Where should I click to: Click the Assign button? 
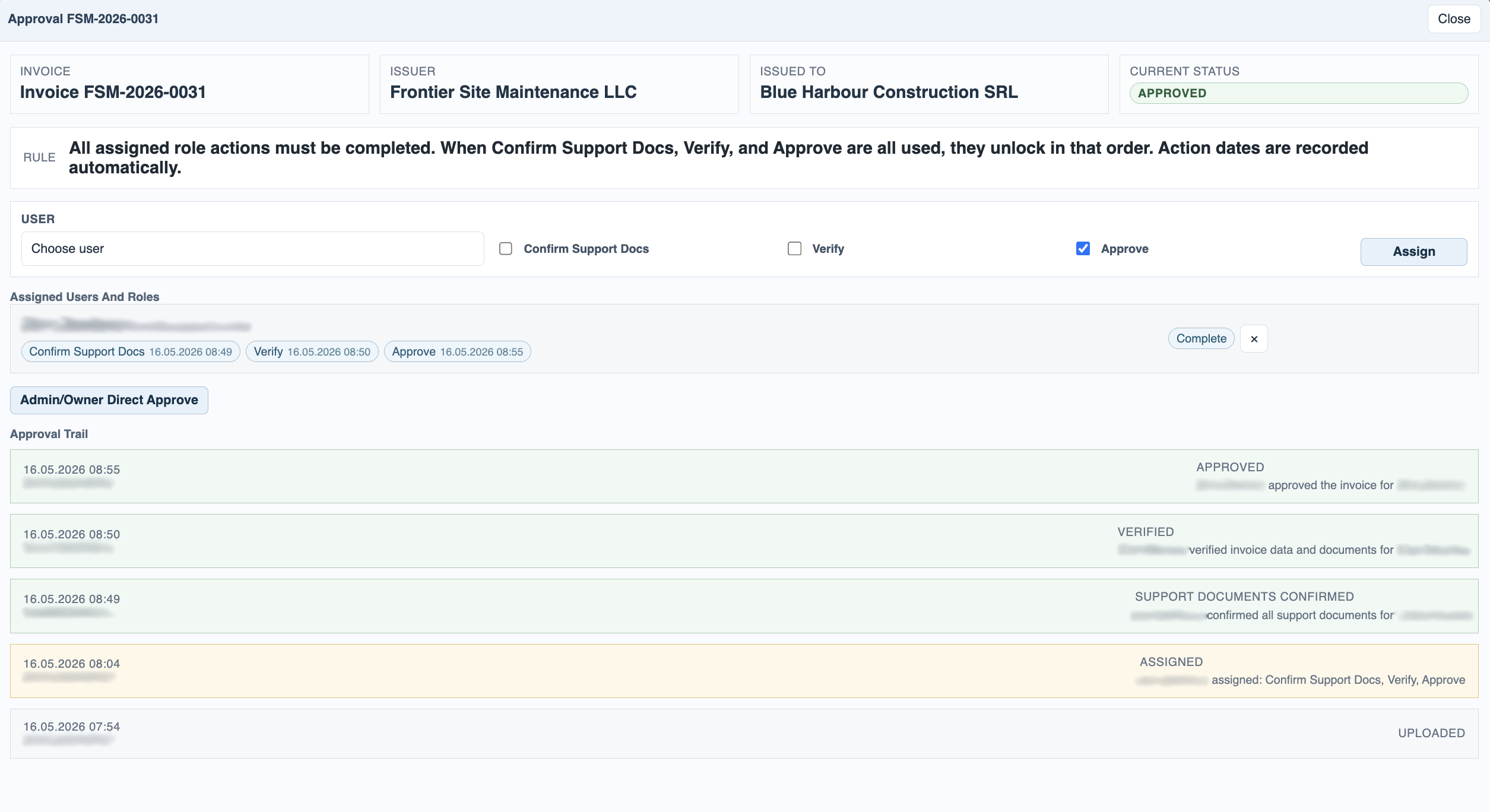(x=1413, y=252)
